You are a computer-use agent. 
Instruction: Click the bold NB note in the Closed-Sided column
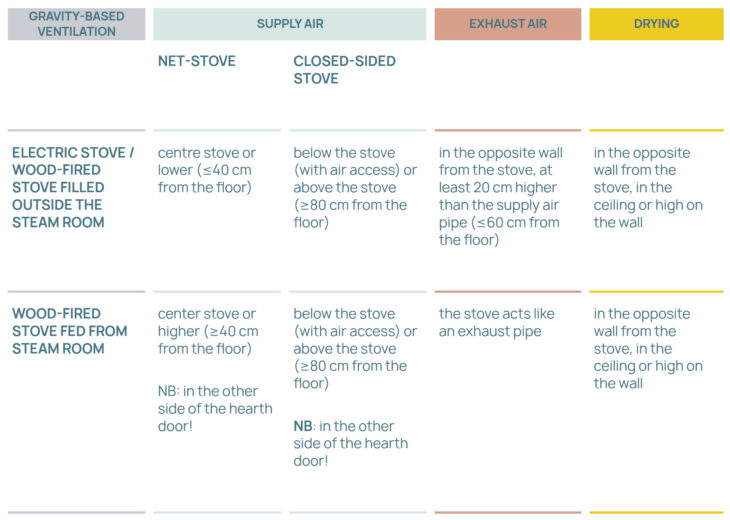[x=350, y=443]
